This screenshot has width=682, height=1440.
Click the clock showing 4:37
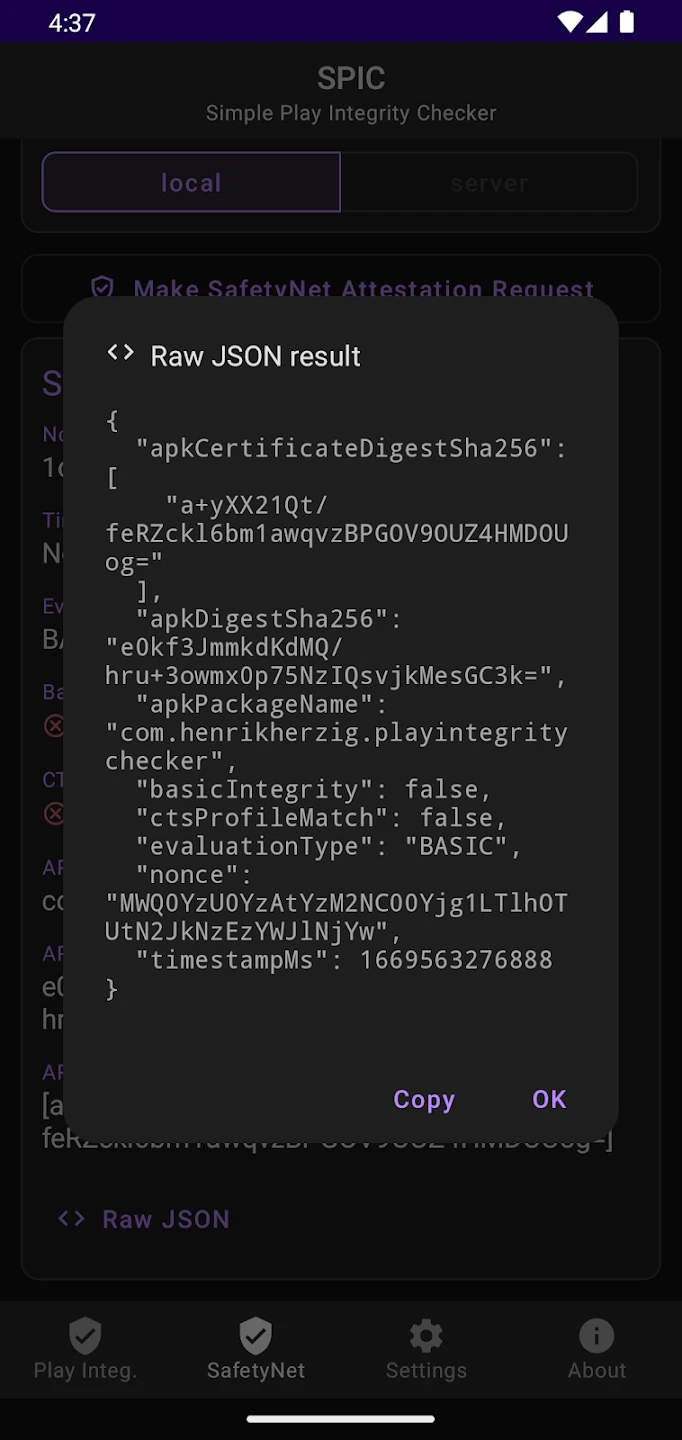click(x=71, y=22)
